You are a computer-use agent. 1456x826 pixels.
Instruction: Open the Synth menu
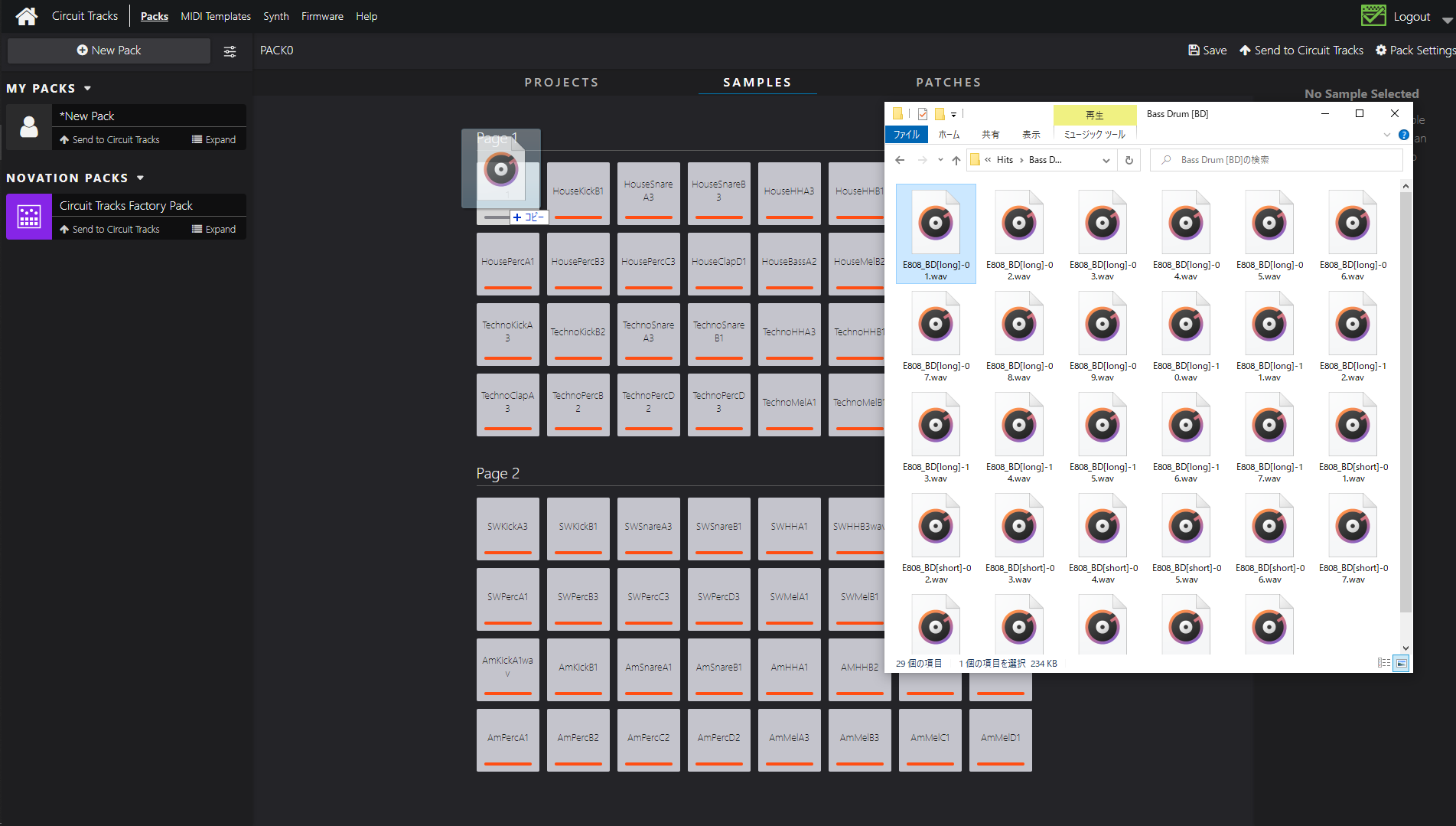click(x=275, y=16)
